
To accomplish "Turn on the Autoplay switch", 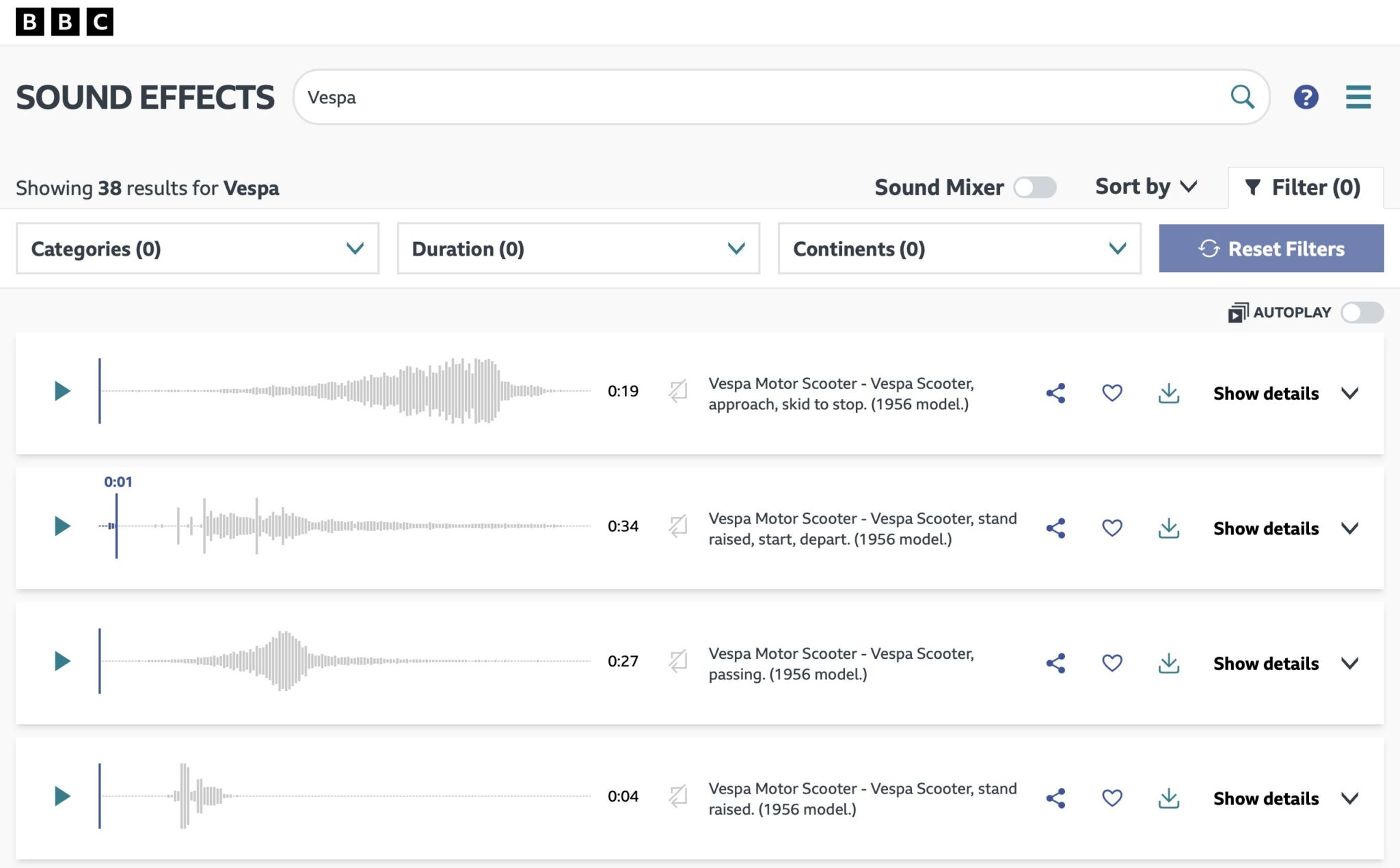I will pos(1362,313).
